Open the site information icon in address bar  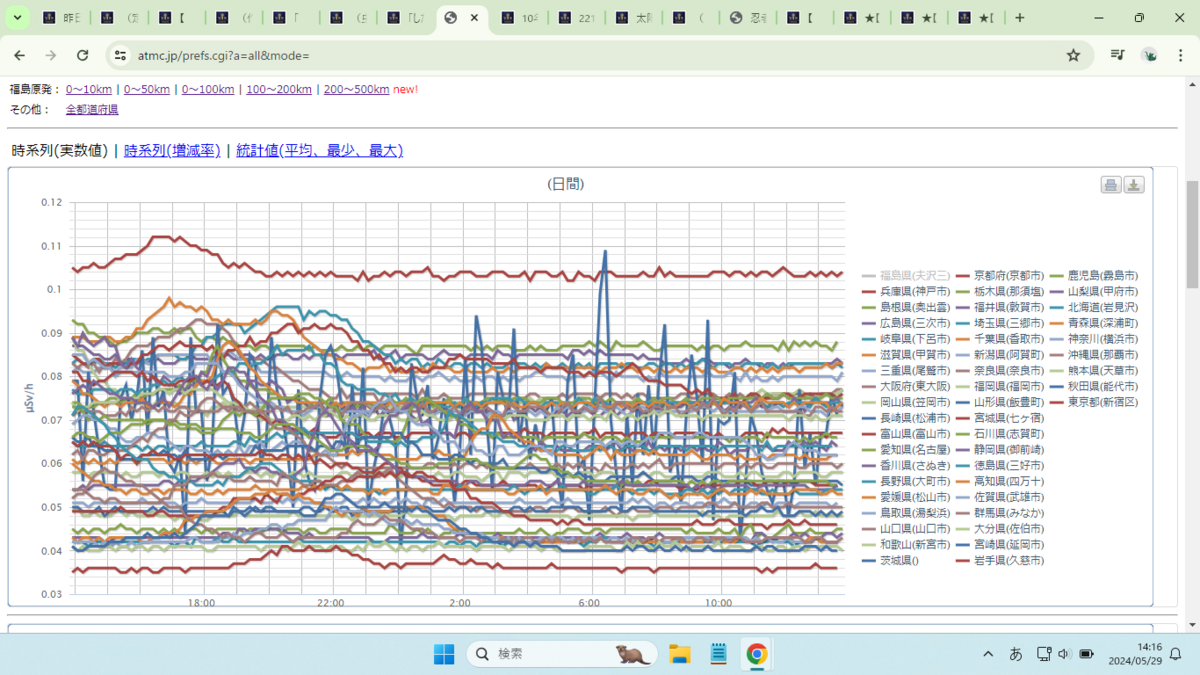(120, 56)
